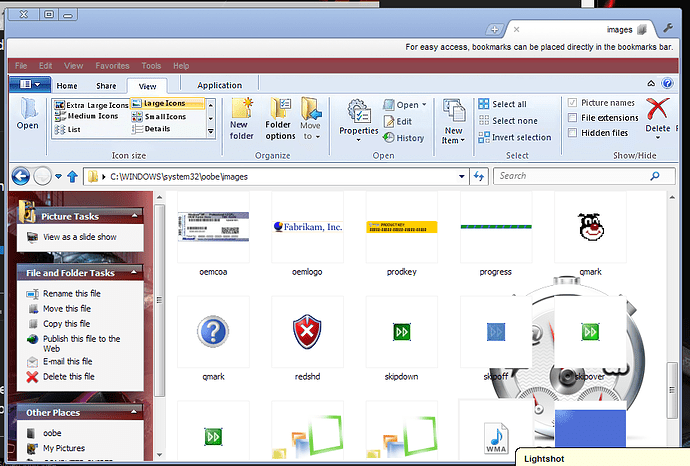690x466 pixels.
Task: Collapse the Other Places panel
Action: 134,412
